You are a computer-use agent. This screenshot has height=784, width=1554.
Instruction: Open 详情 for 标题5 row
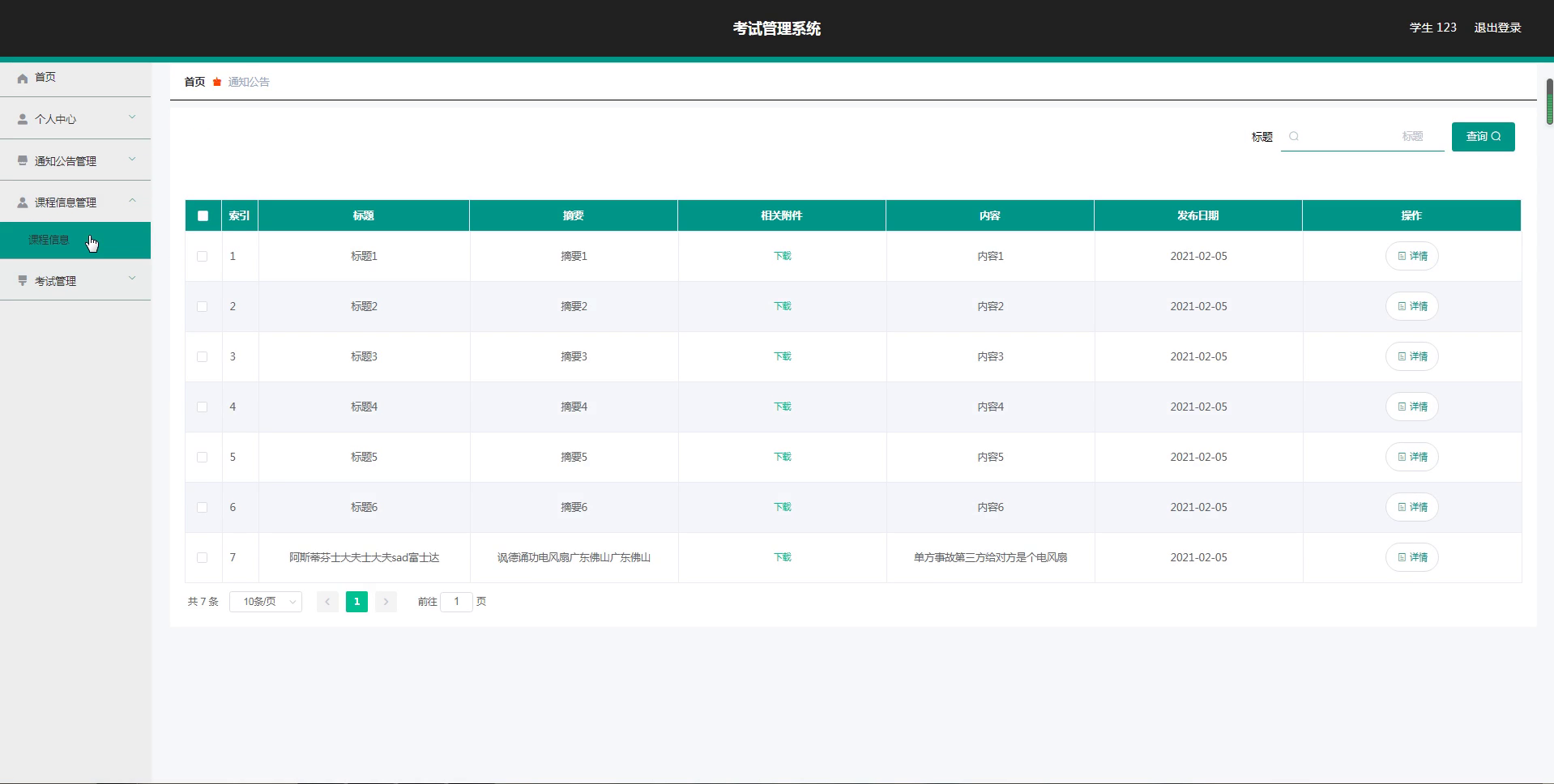(x=1411, y=457)
